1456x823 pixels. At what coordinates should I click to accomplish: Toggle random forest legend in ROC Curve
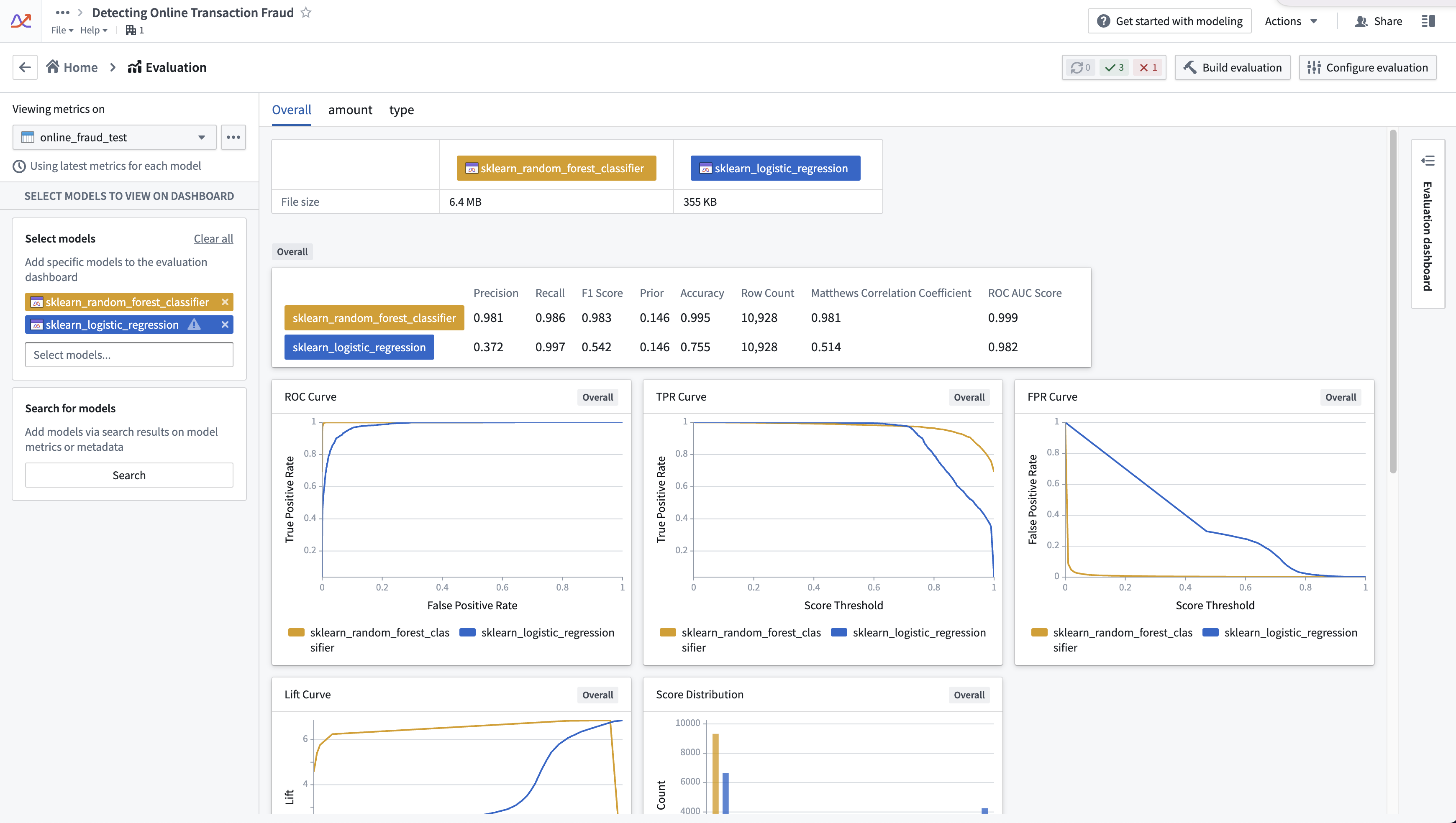(x=369, y=639)
